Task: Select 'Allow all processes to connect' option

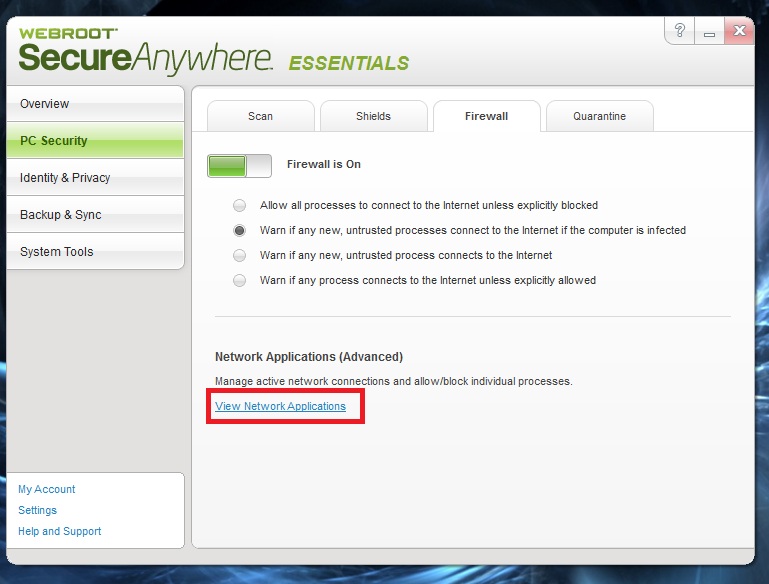Action: point(239,205)
